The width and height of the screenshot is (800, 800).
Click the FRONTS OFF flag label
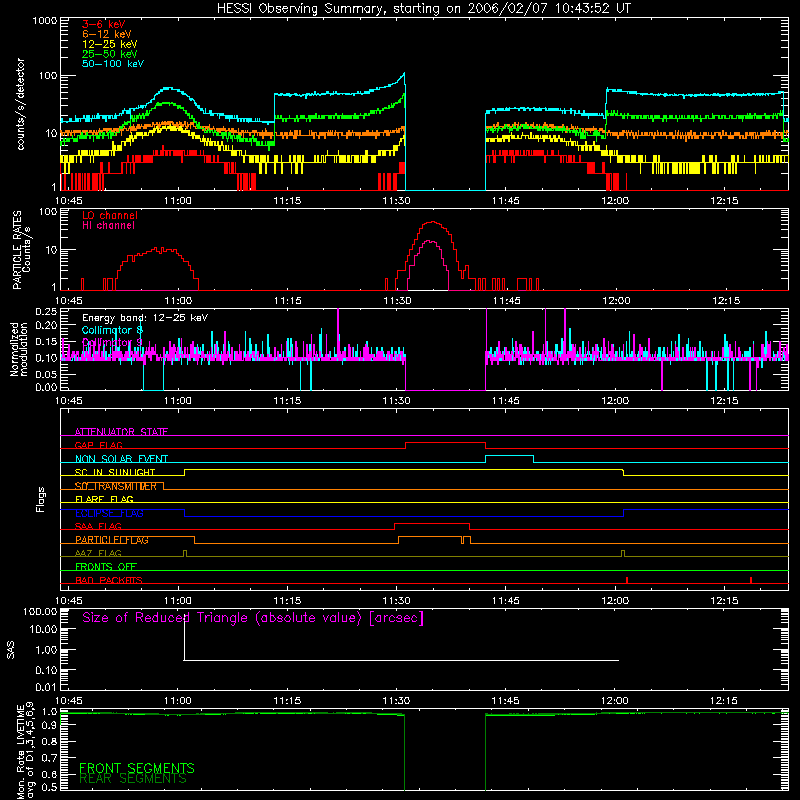pyautogui.click(x=106, y=567)
